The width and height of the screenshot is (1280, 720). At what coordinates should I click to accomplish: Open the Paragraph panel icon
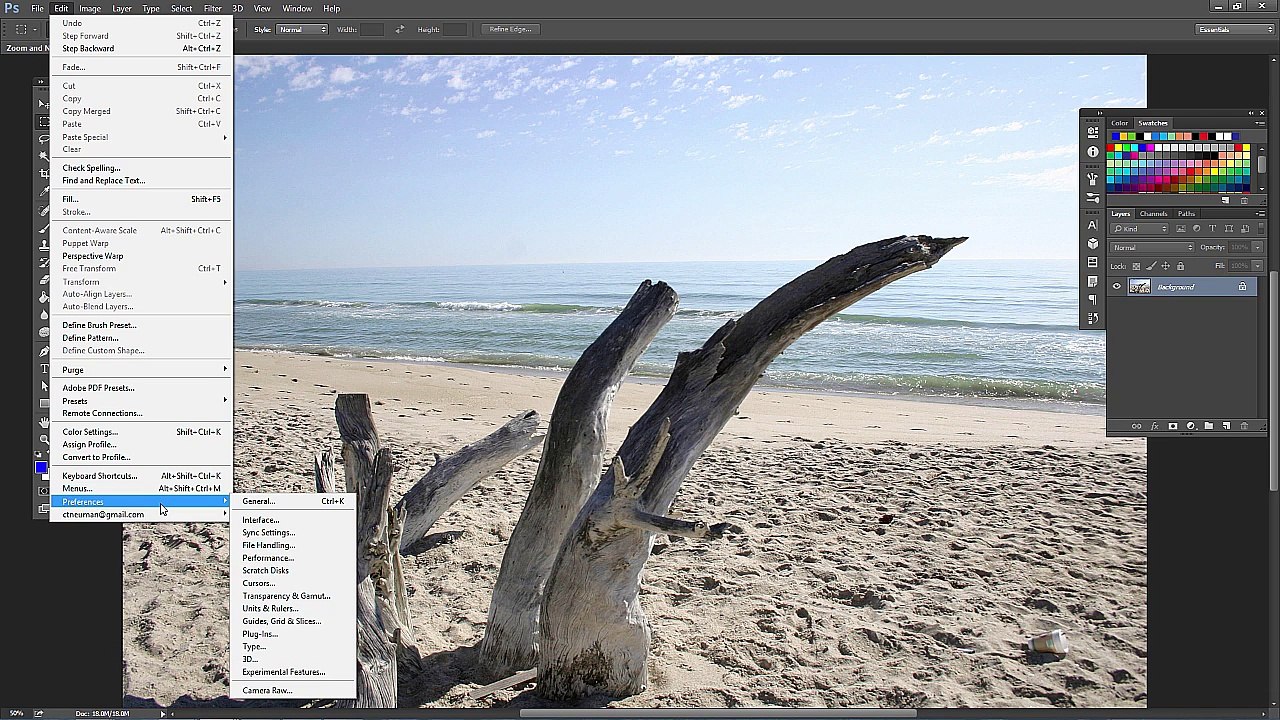click(1093, 300)
